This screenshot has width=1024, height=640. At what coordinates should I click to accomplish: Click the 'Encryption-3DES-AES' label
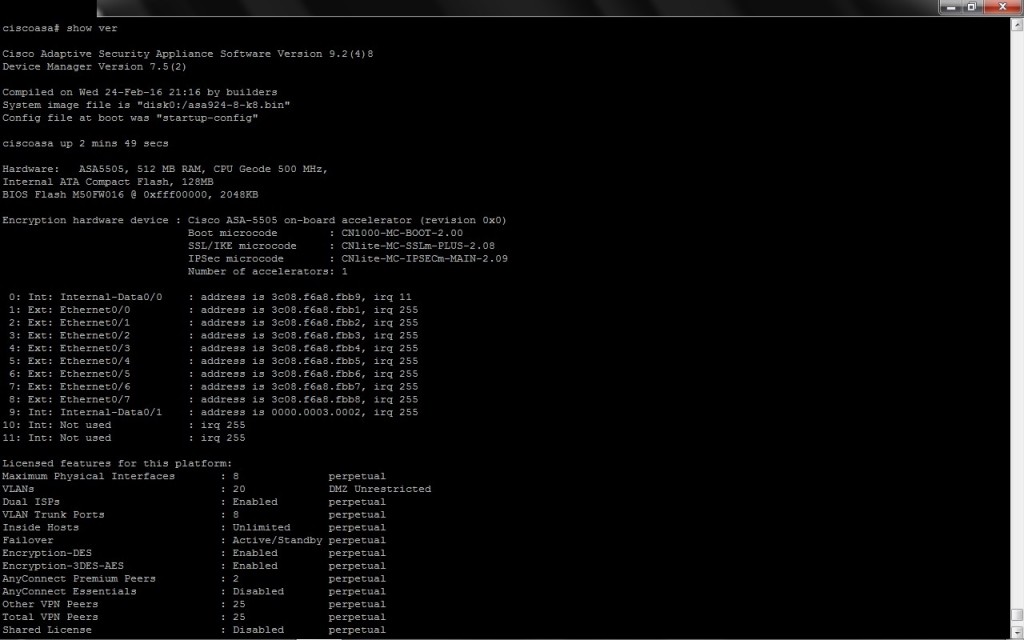tap(63, 566)
